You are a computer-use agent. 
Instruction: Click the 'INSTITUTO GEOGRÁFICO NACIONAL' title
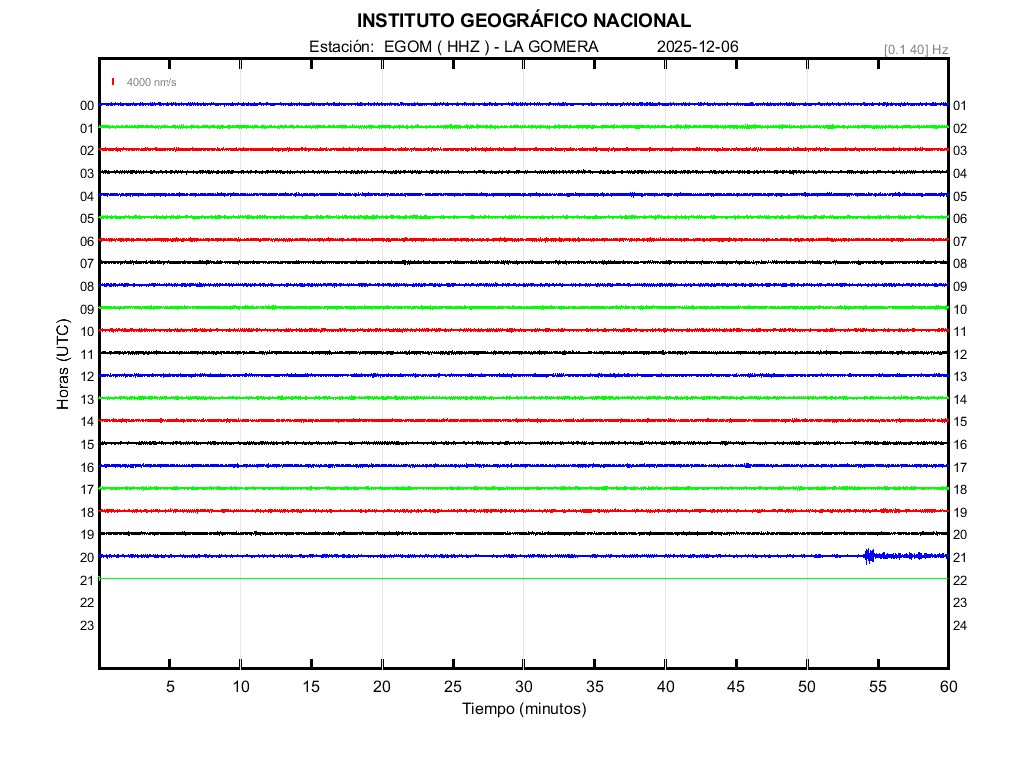click(524, 21)
